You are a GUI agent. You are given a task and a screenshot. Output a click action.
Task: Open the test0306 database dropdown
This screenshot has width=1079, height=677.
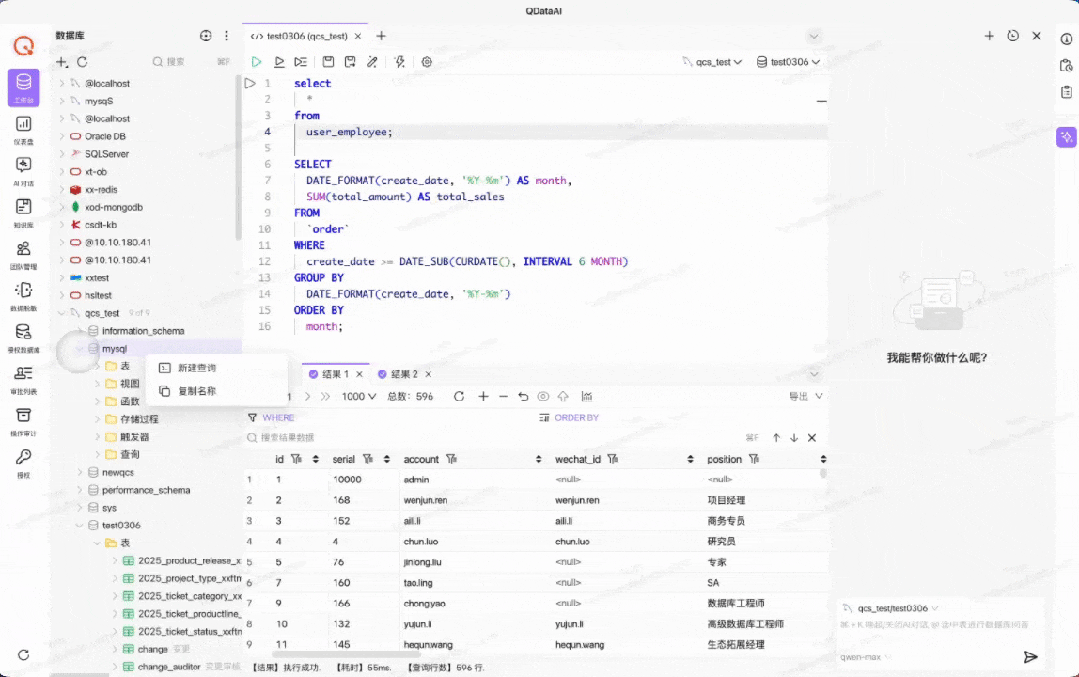(788, 62)
